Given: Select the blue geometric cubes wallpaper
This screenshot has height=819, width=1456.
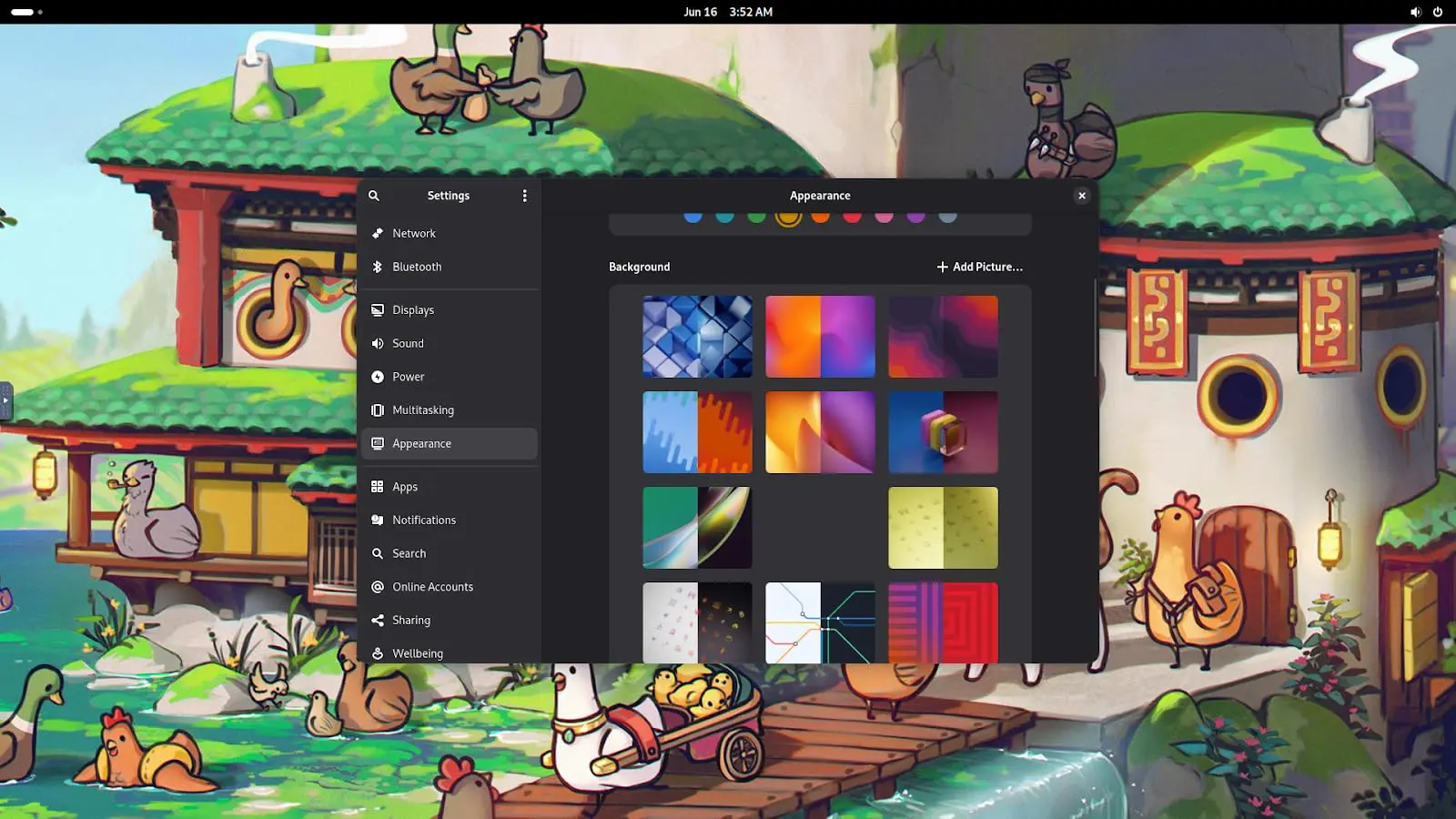Looking at the screenshot, I should click(x=698, y=337).
